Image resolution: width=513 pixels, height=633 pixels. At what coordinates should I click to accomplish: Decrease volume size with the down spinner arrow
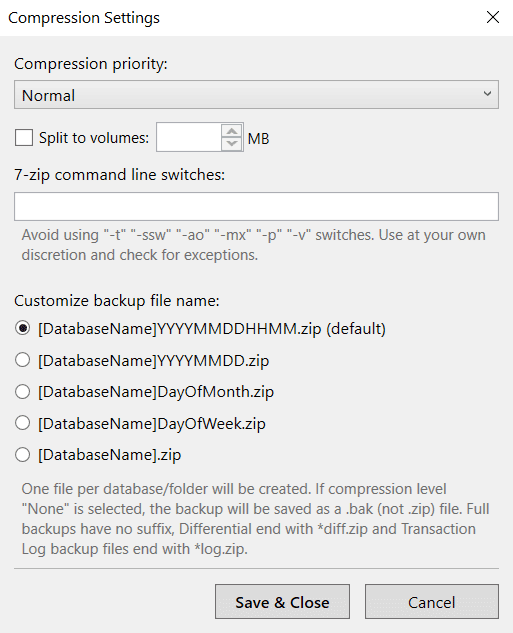point(232,144)
